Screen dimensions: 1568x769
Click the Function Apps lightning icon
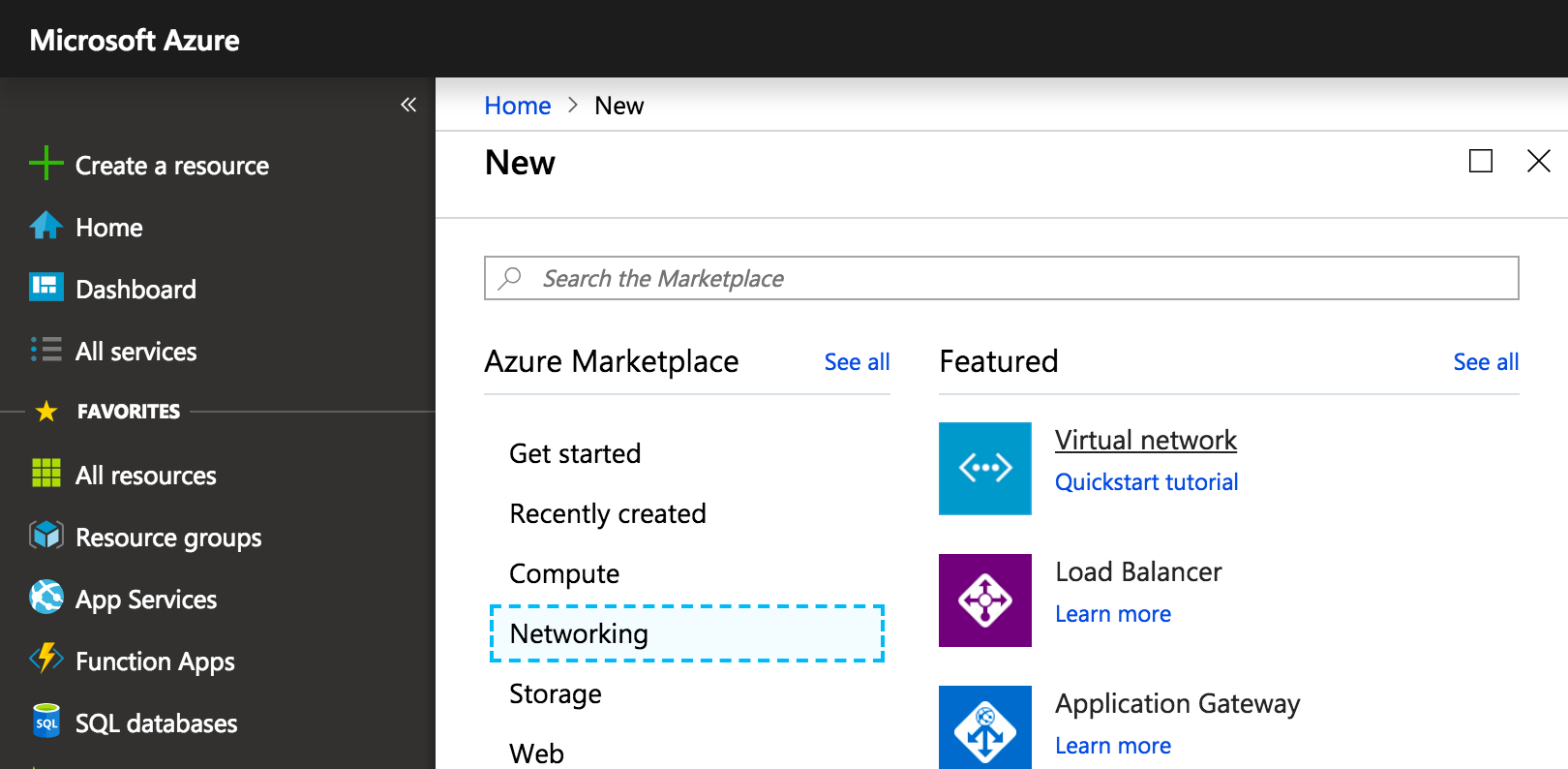[45, 659]
